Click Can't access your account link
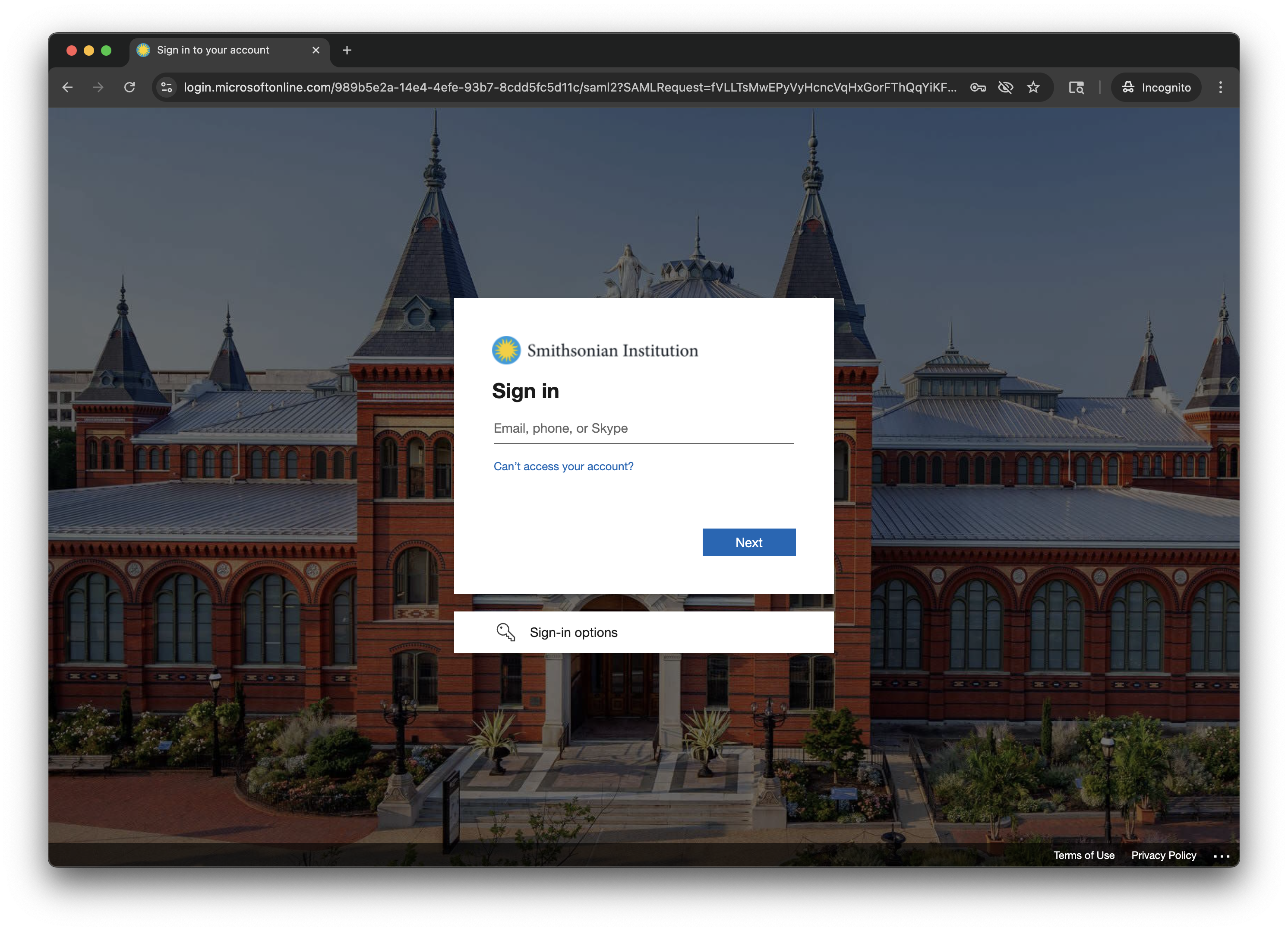1288x931 pixels. pyautogui.click(x=563, y=466)
